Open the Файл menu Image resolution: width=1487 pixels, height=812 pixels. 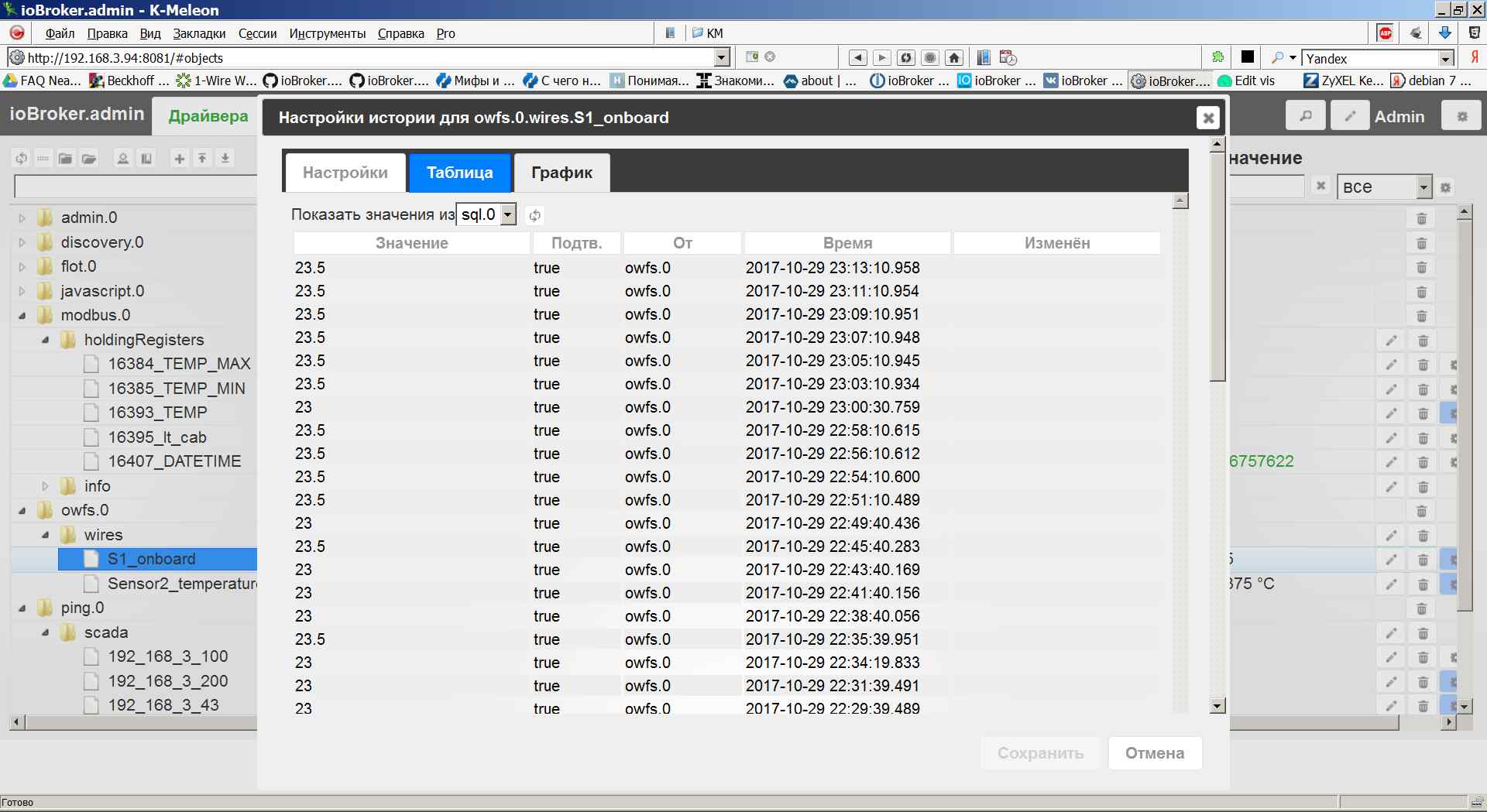point(60,33)
